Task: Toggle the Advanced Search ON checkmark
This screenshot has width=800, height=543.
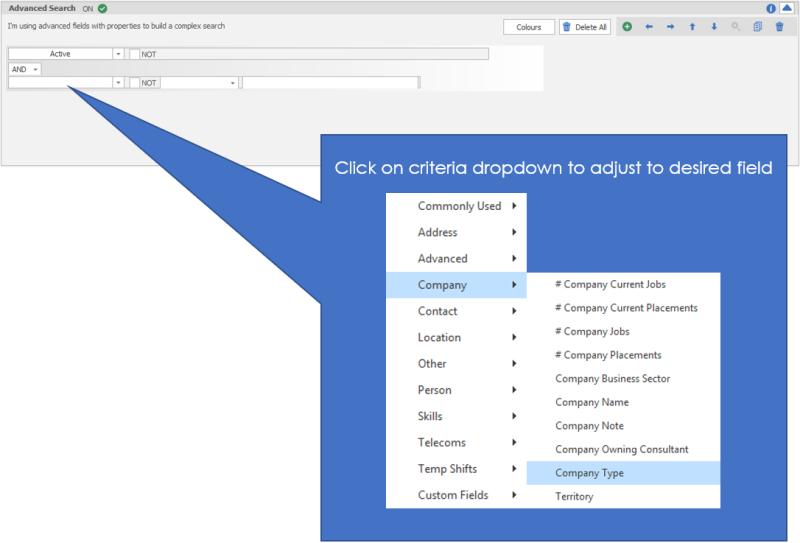Action: pos(102,8)
